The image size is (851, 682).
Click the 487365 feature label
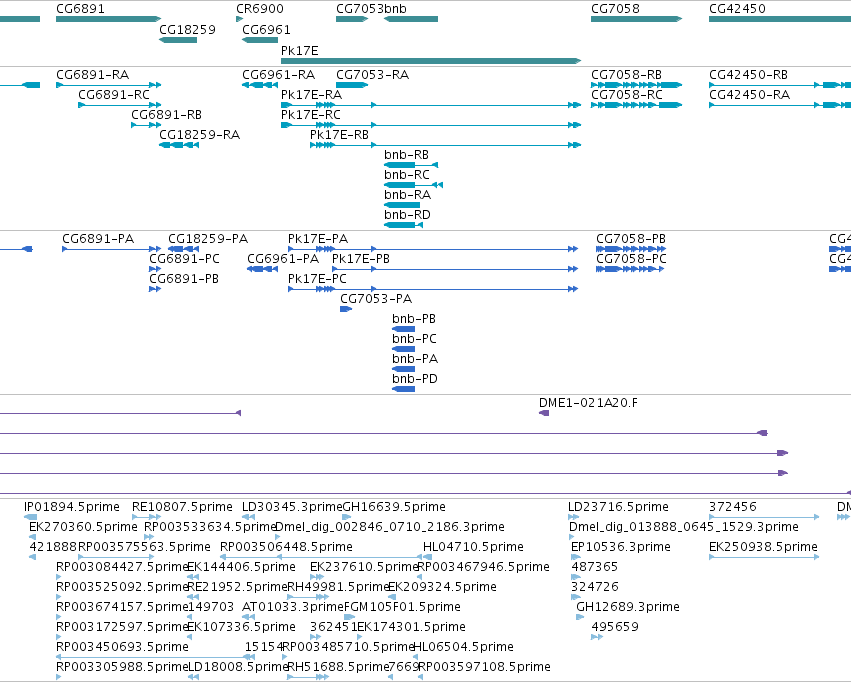click(595, 568)
